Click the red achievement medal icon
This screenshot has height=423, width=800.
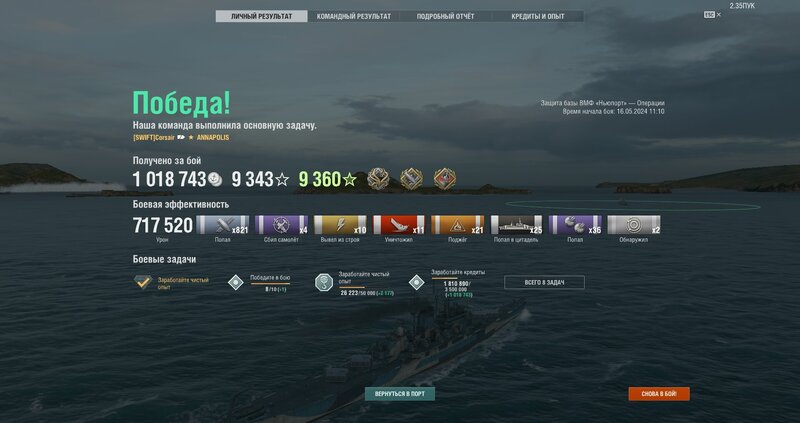[444, 179]
